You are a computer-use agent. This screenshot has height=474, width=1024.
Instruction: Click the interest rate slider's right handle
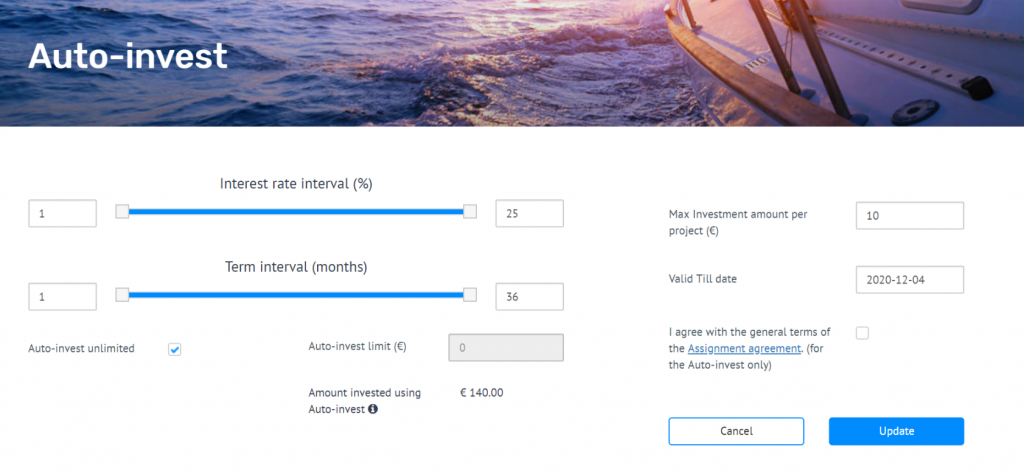[x=470, y=212]
